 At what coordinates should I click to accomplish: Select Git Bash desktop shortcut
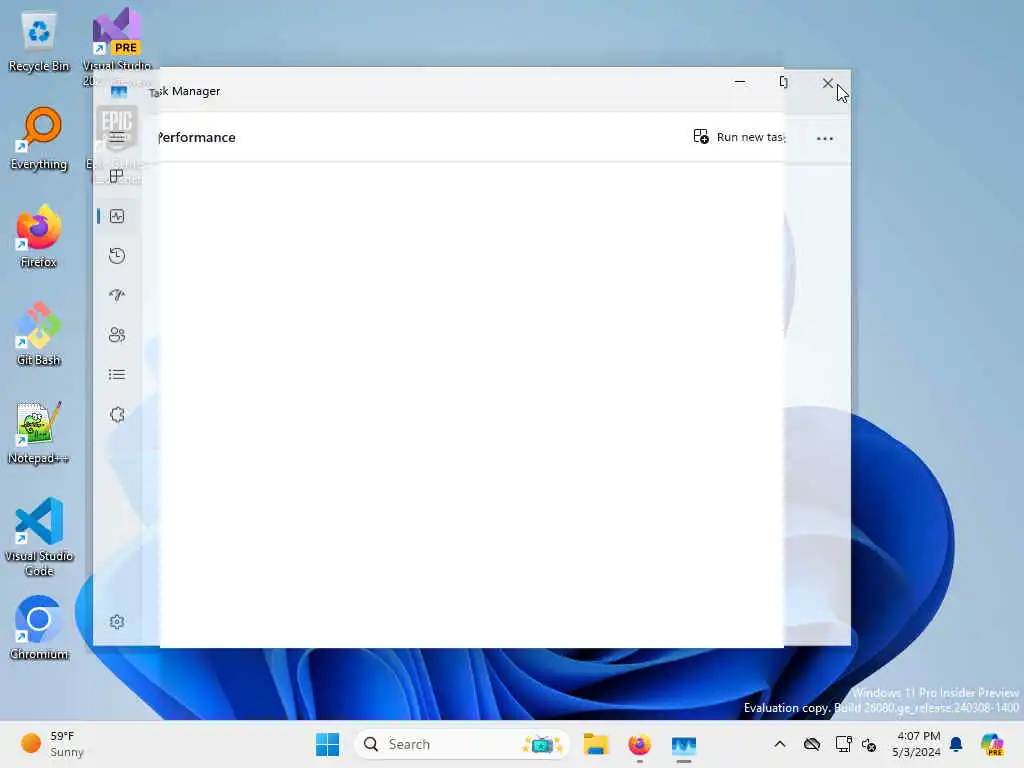[x=39, y=335]
